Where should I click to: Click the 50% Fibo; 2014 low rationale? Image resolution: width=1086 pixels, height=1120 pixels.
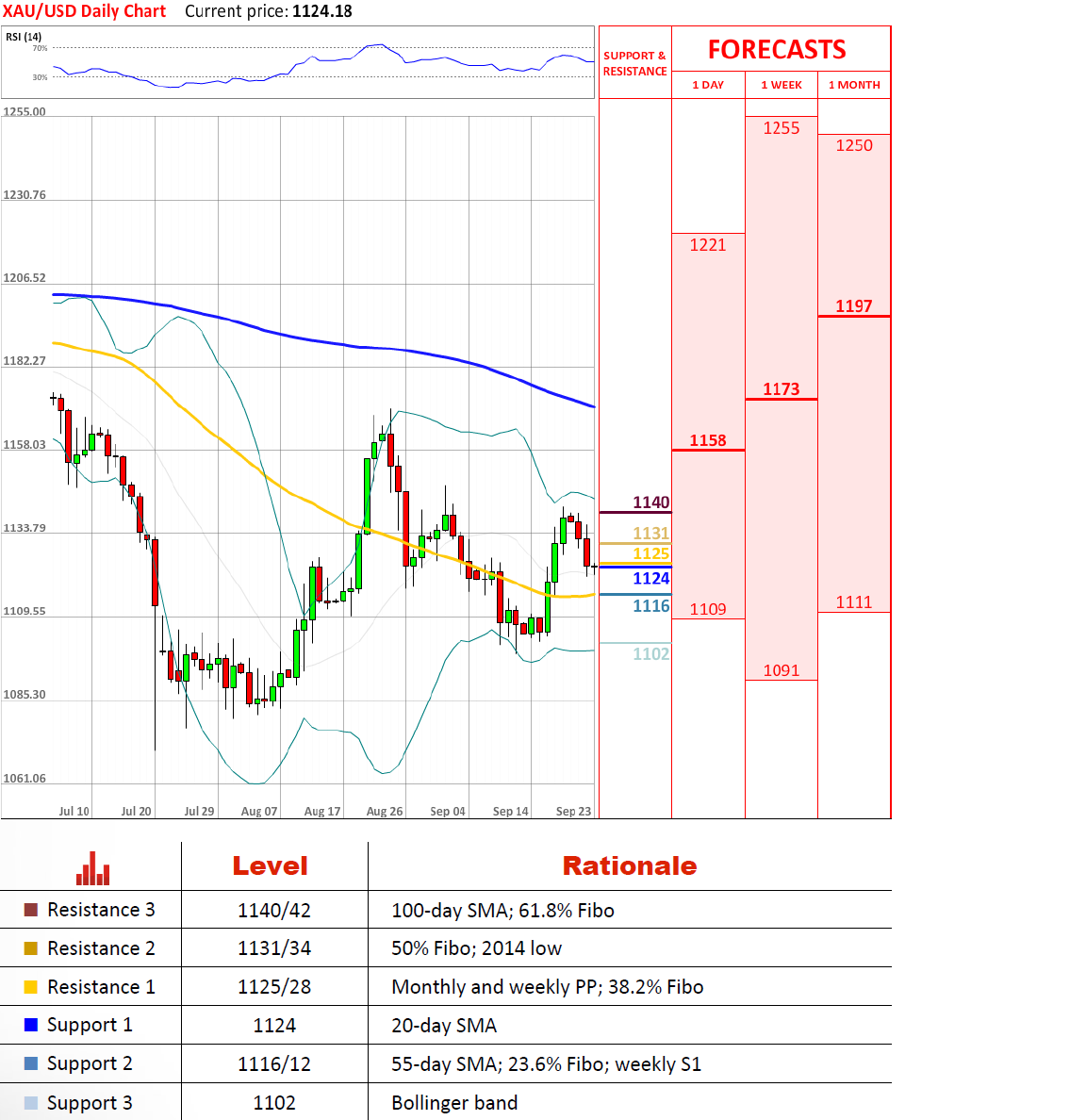[x=477, y=948]
